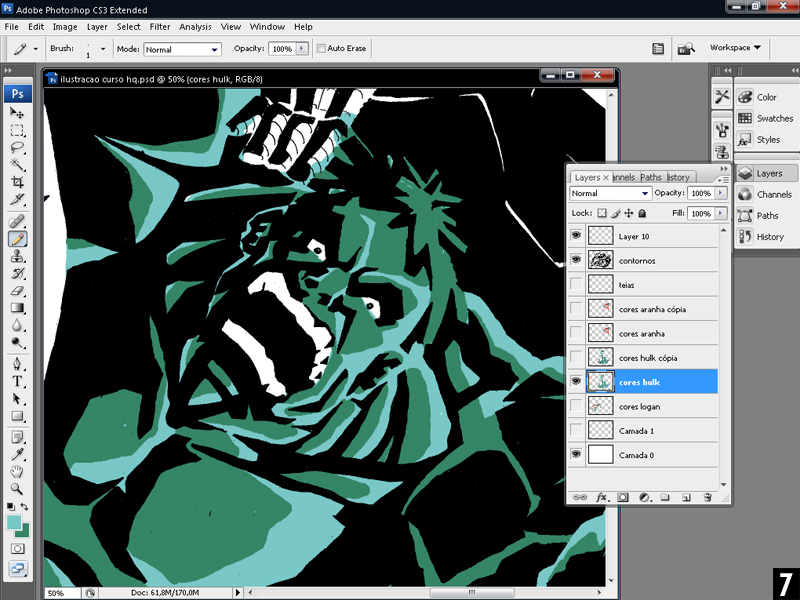Screen dimensions: 800x600
Task: Pick the Eraser tool
Action: point(17,291)
